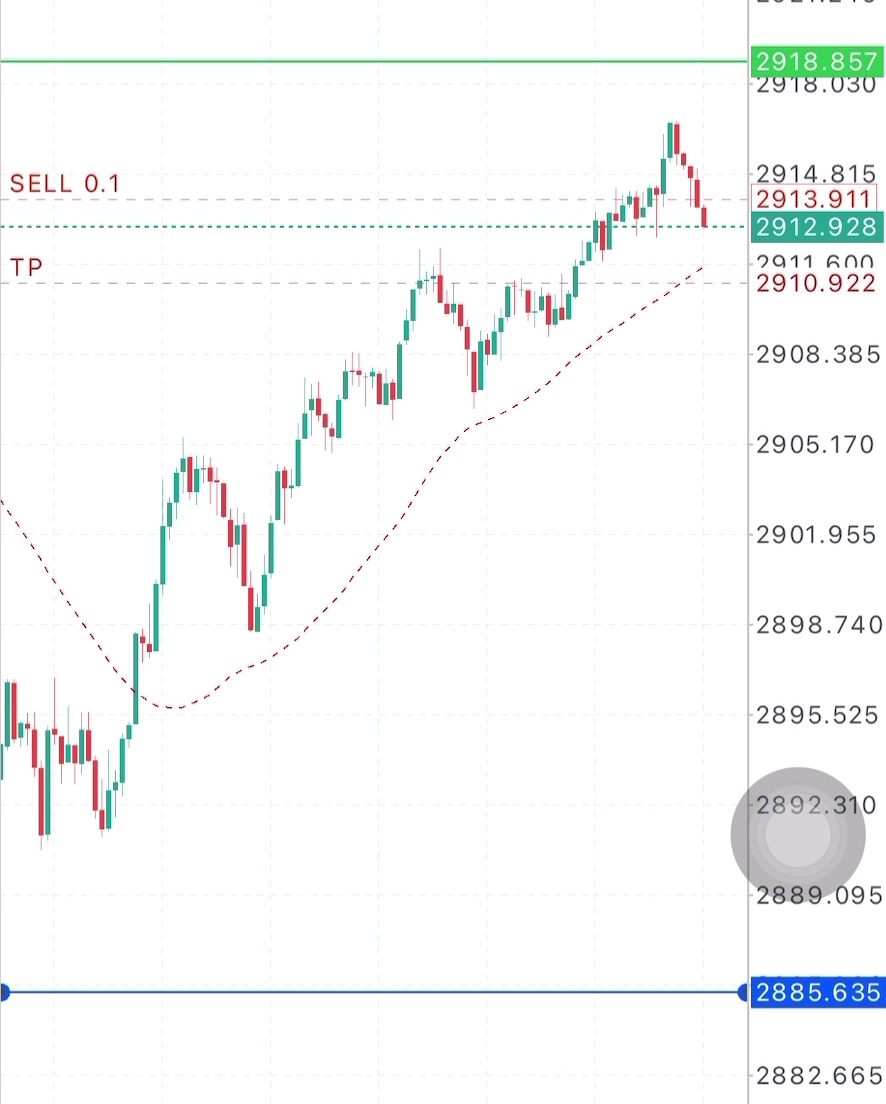Click the 2905.170 price axis label
The width and height of the screenshot is (886, 1104).
[817, 444]
